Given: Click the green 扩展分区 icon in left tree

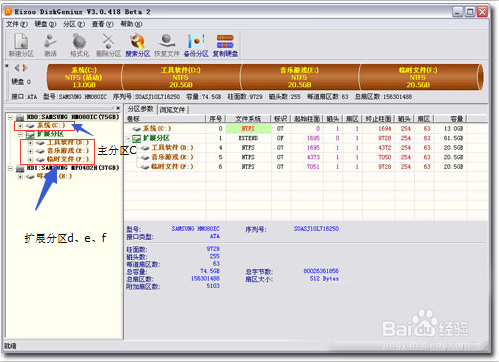Looking at the screenshot, I should click(x=30, y=134).
